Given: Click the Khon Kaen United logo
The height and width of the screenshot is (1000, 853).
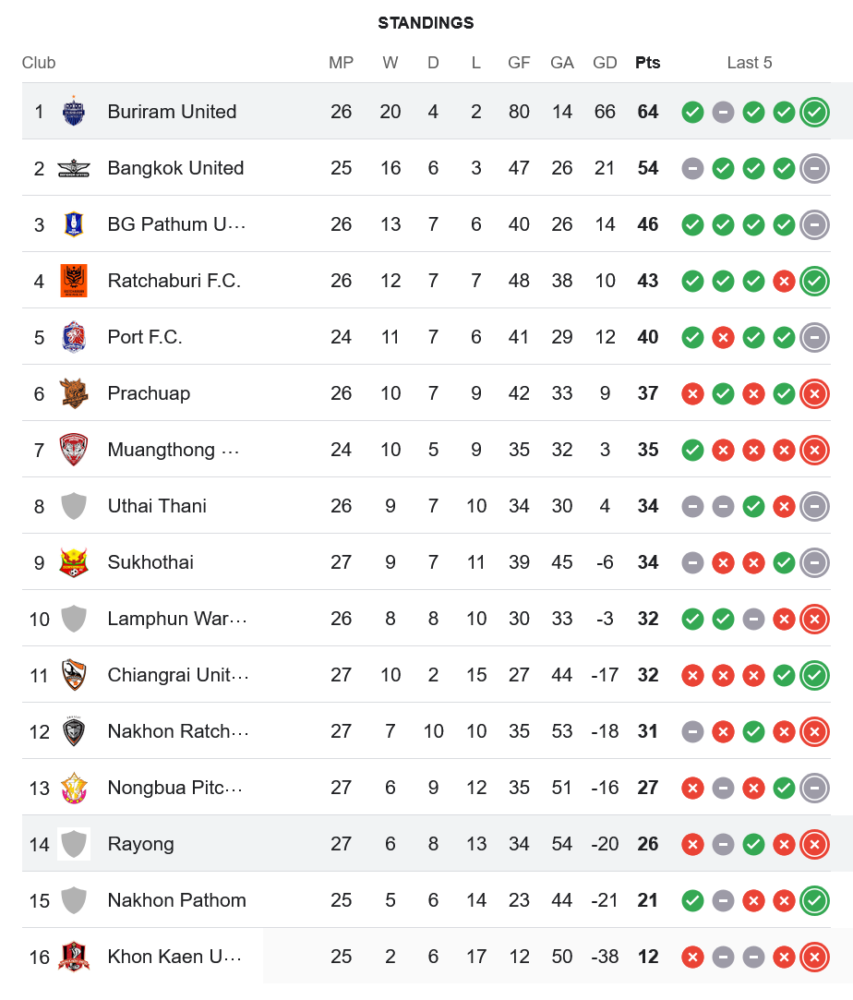Looking at the screenshot, I should (74, 957).
